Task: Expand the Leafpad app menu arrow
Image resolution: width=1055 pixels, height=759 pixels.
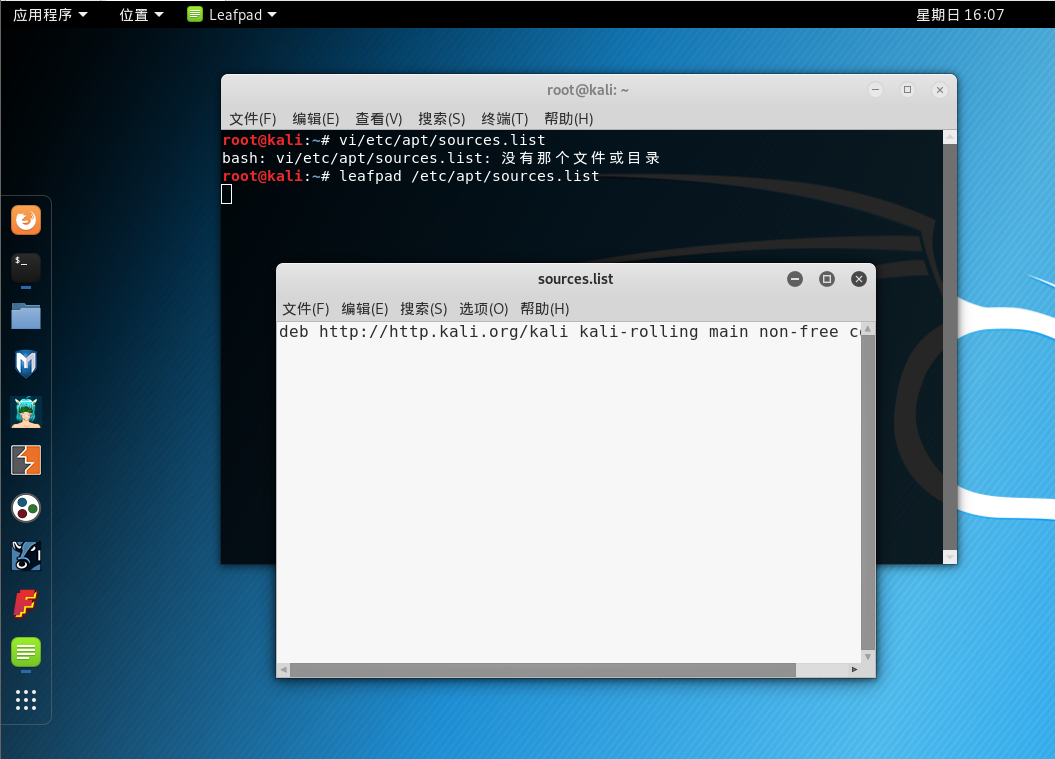Action: [272, 14]
